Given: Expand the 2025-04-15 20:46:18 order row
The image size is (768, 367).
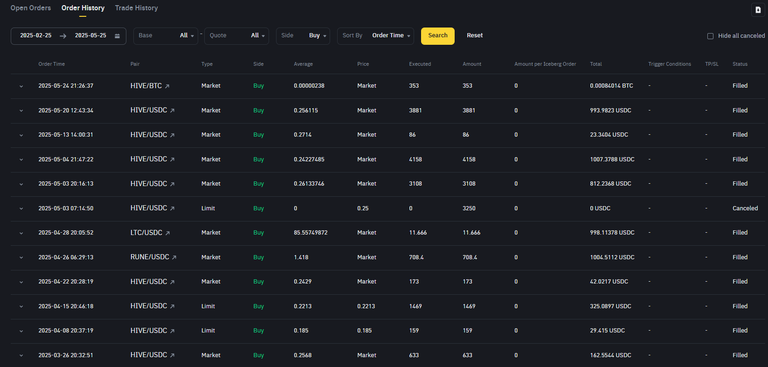Looking at the screenshot, I should pos(21,307).
